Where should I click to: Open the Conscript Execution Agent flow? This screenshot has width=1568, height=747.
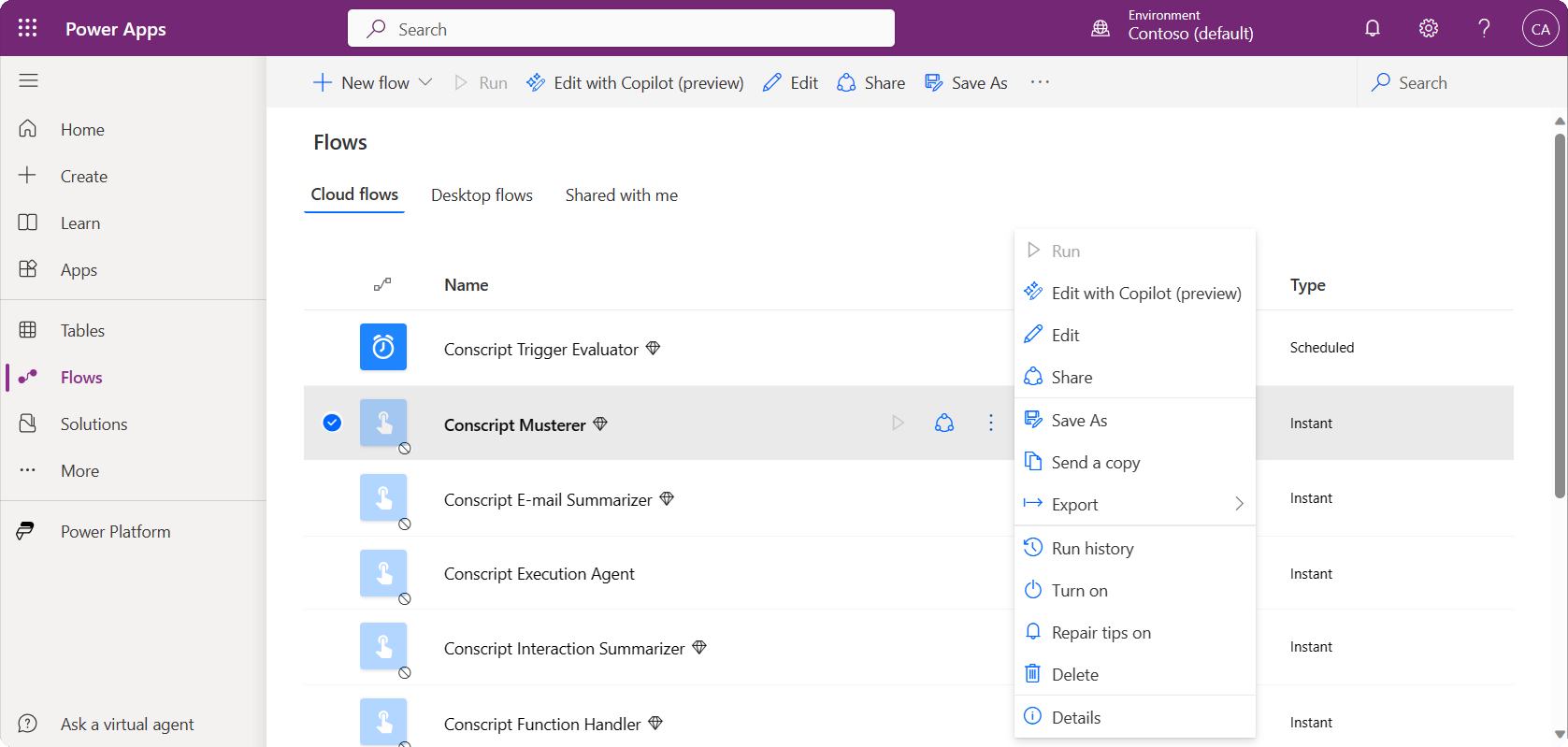tap(539, 573)
